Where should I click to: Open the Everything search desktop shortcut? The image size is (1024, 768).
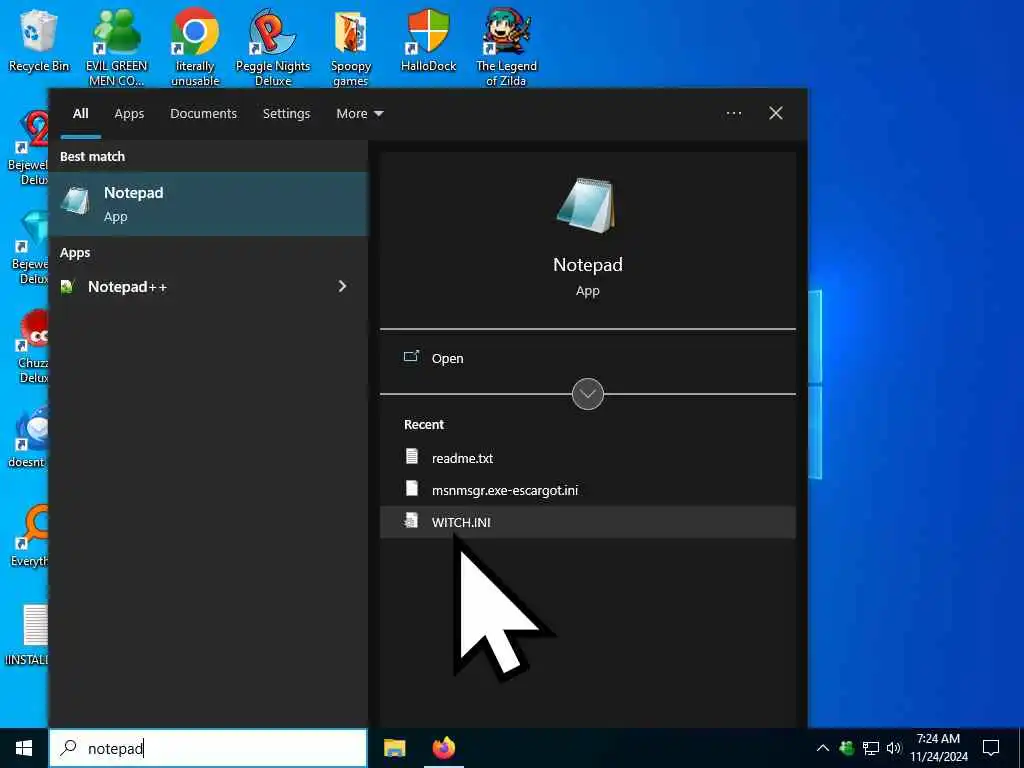(30, 536)
